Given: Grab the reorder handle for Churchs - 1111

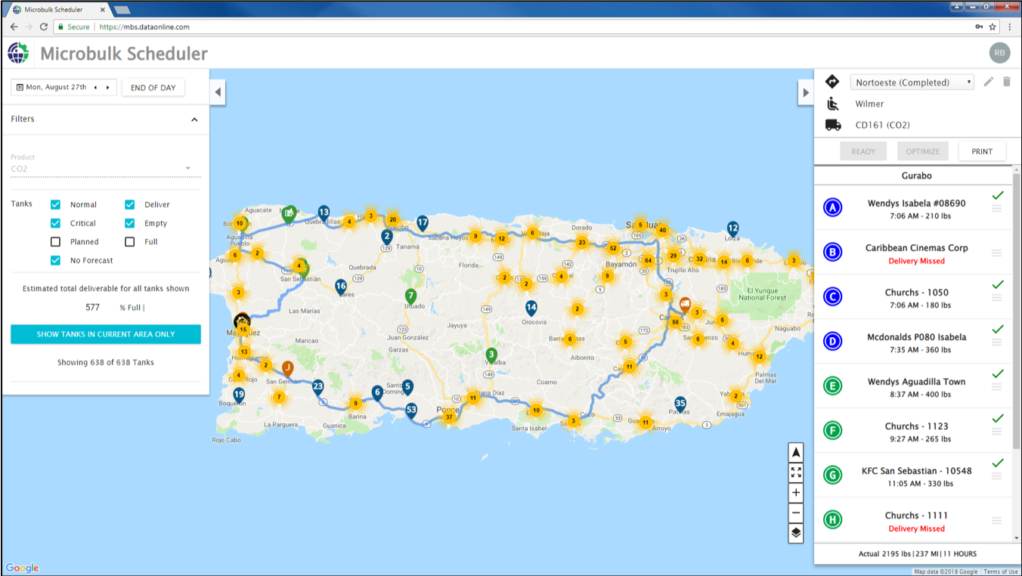Looking at the screenshot, I should click(997, 521).
